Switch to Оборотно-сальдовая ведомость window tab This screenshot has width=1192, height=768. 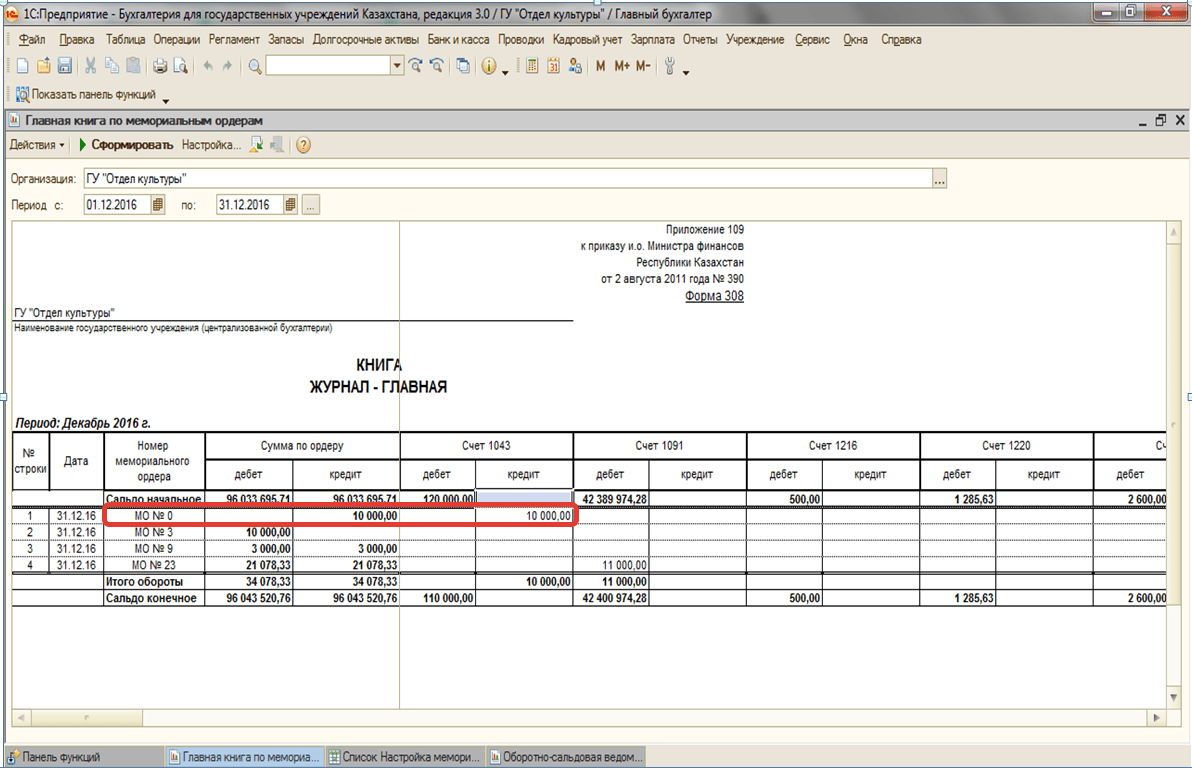567,757
